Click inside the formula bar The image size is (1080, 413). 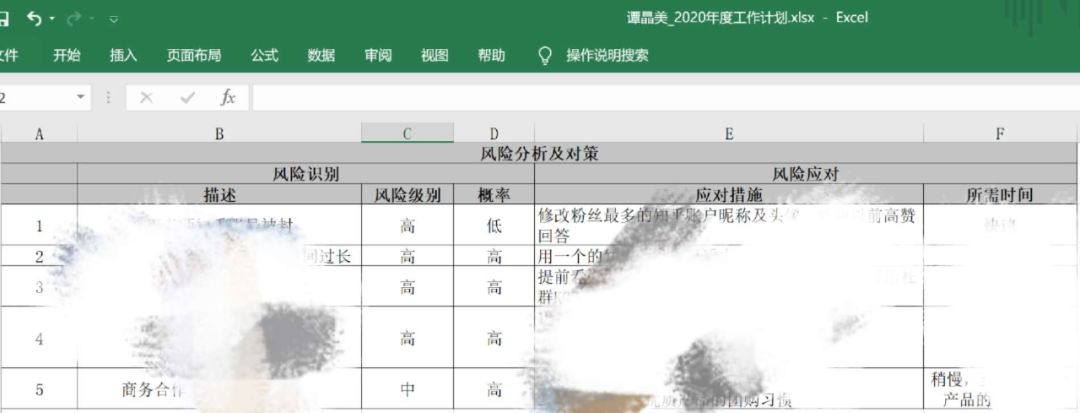tap(665, 98)
